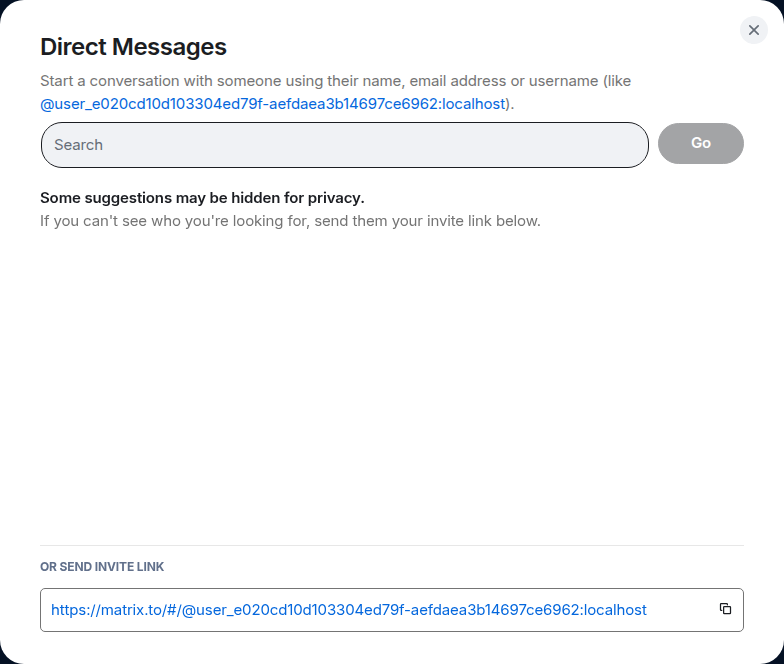Click the 'Search' placeholder text
784x664 pixels.
79,145
